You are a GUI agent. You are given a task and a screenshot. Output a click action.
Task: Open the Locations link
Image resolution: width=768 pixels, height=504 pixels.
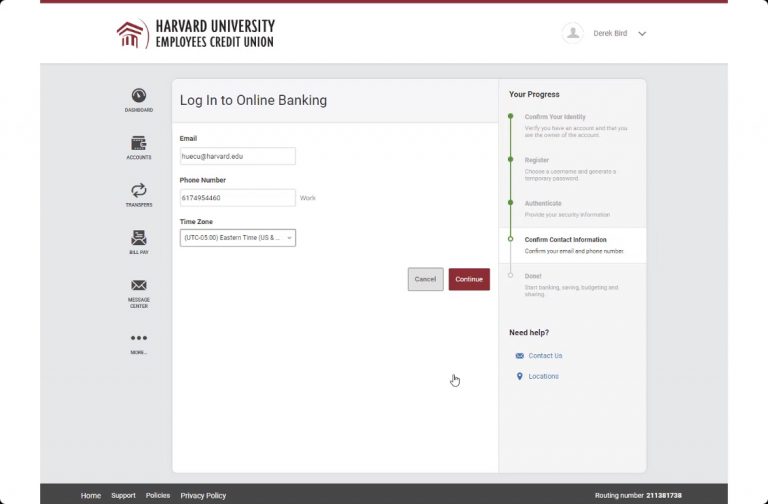(x=543, y=376)
